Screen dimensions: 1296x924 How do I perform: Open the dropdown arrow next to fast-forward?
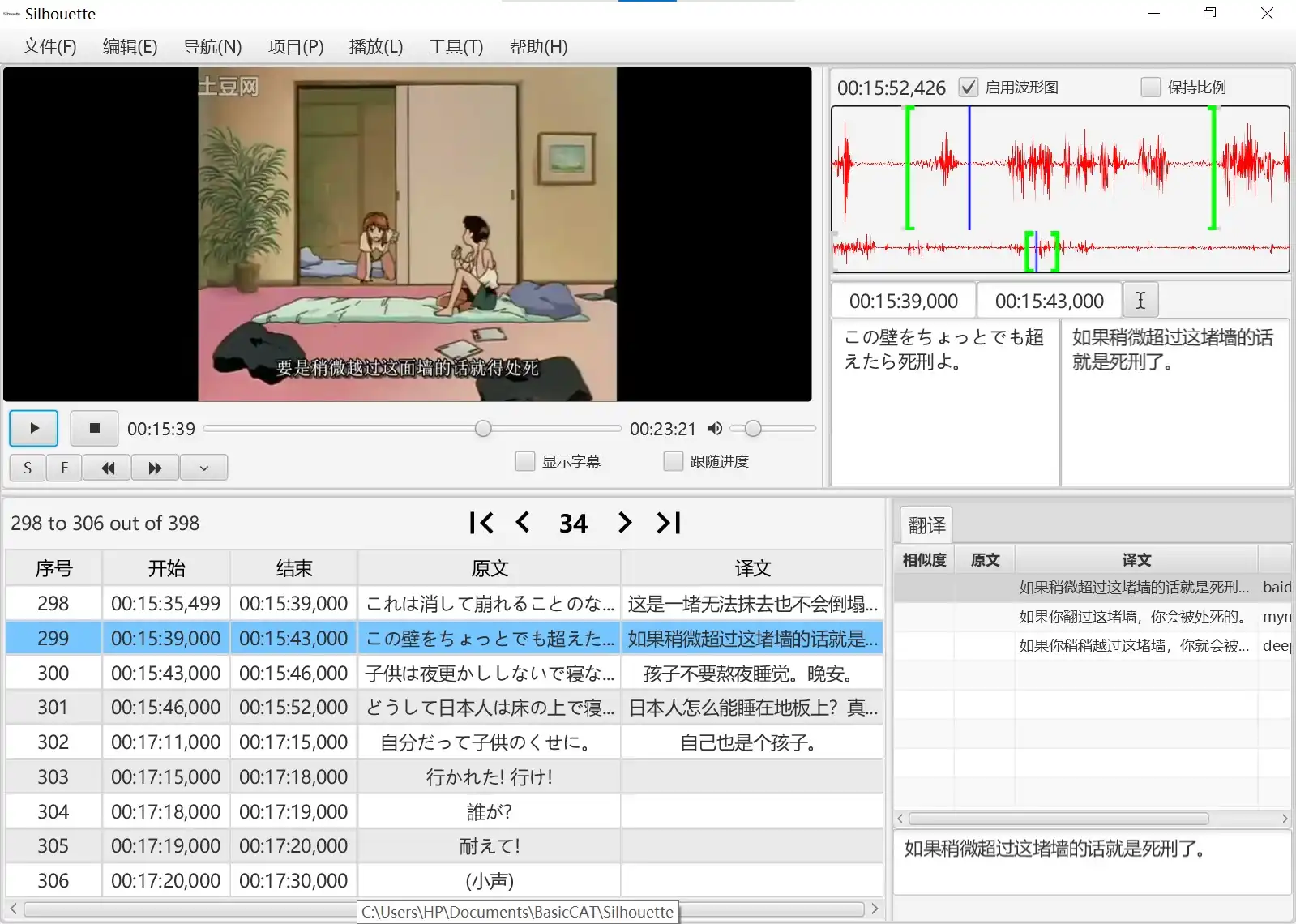click(203, 468)
